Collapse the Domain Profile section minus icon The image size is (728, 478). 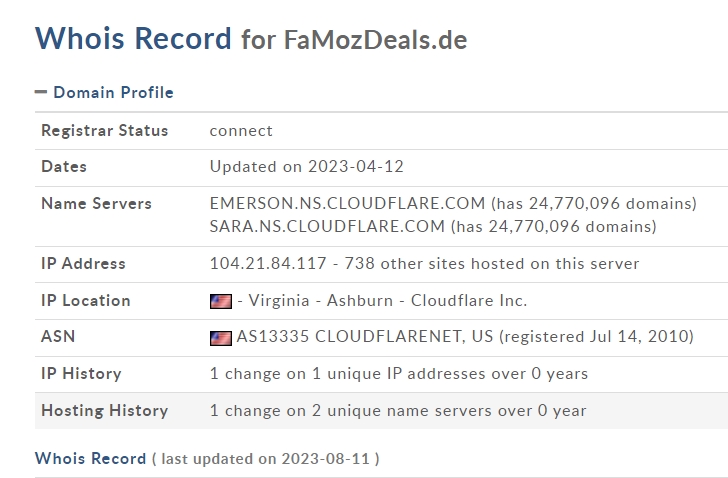click(x=41, y=92)
